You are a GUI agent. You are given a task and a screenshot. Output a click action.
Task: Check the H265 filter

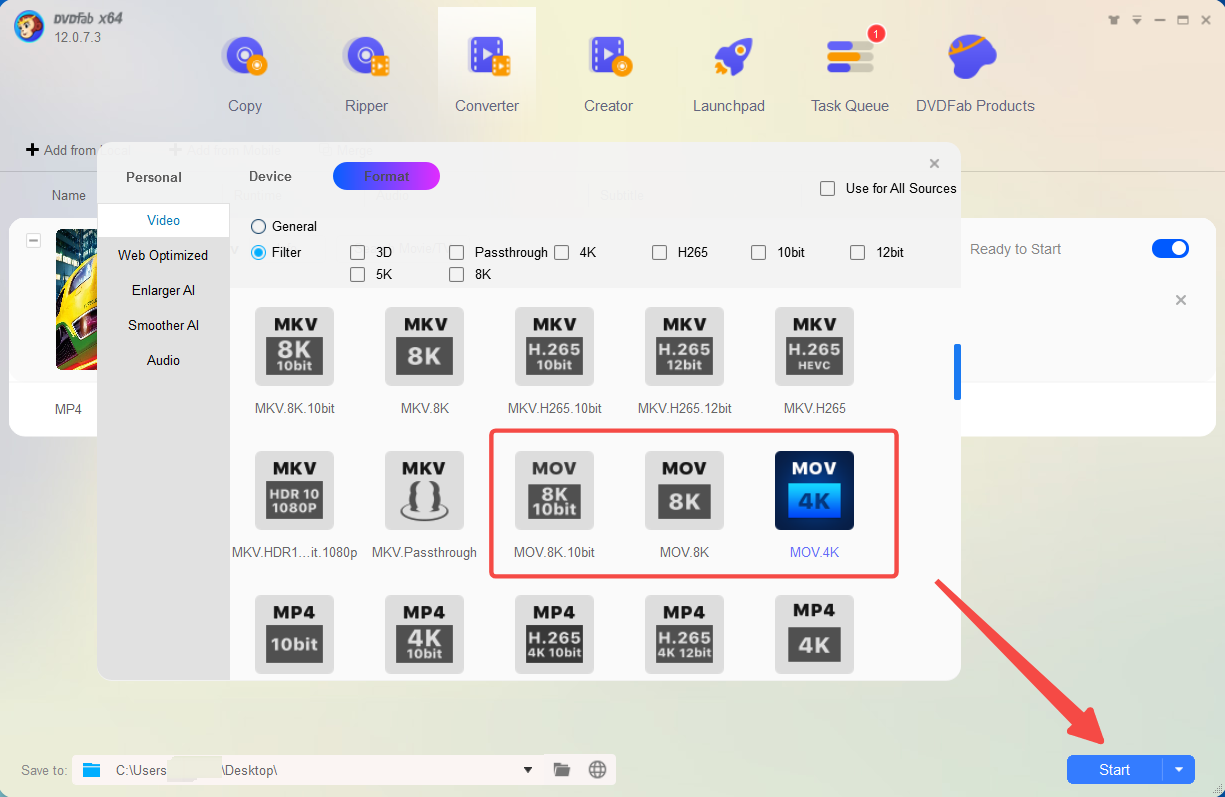(659, 252)
